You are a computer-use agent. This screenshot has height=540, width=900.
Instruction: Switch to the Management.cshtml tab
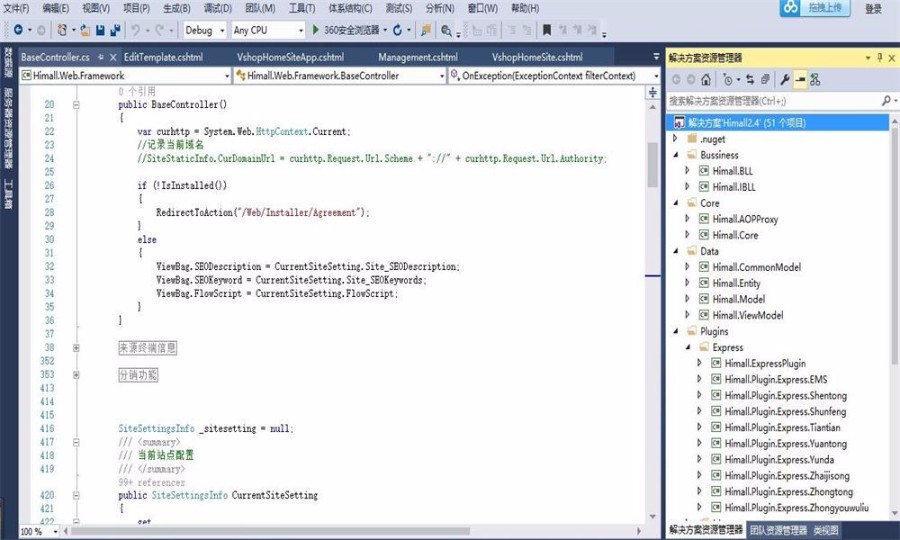(x=418, y=57)
